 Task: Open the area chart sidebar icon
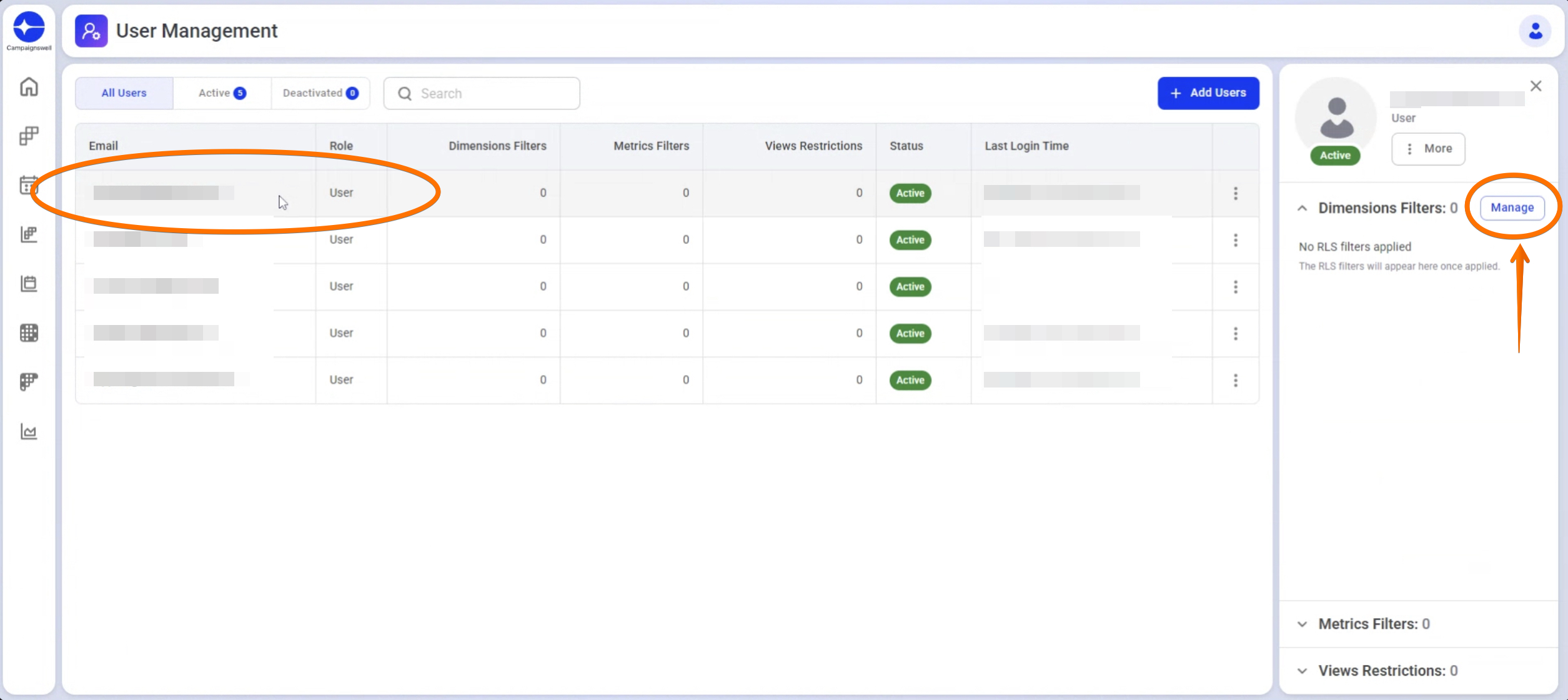coord(29,431)
